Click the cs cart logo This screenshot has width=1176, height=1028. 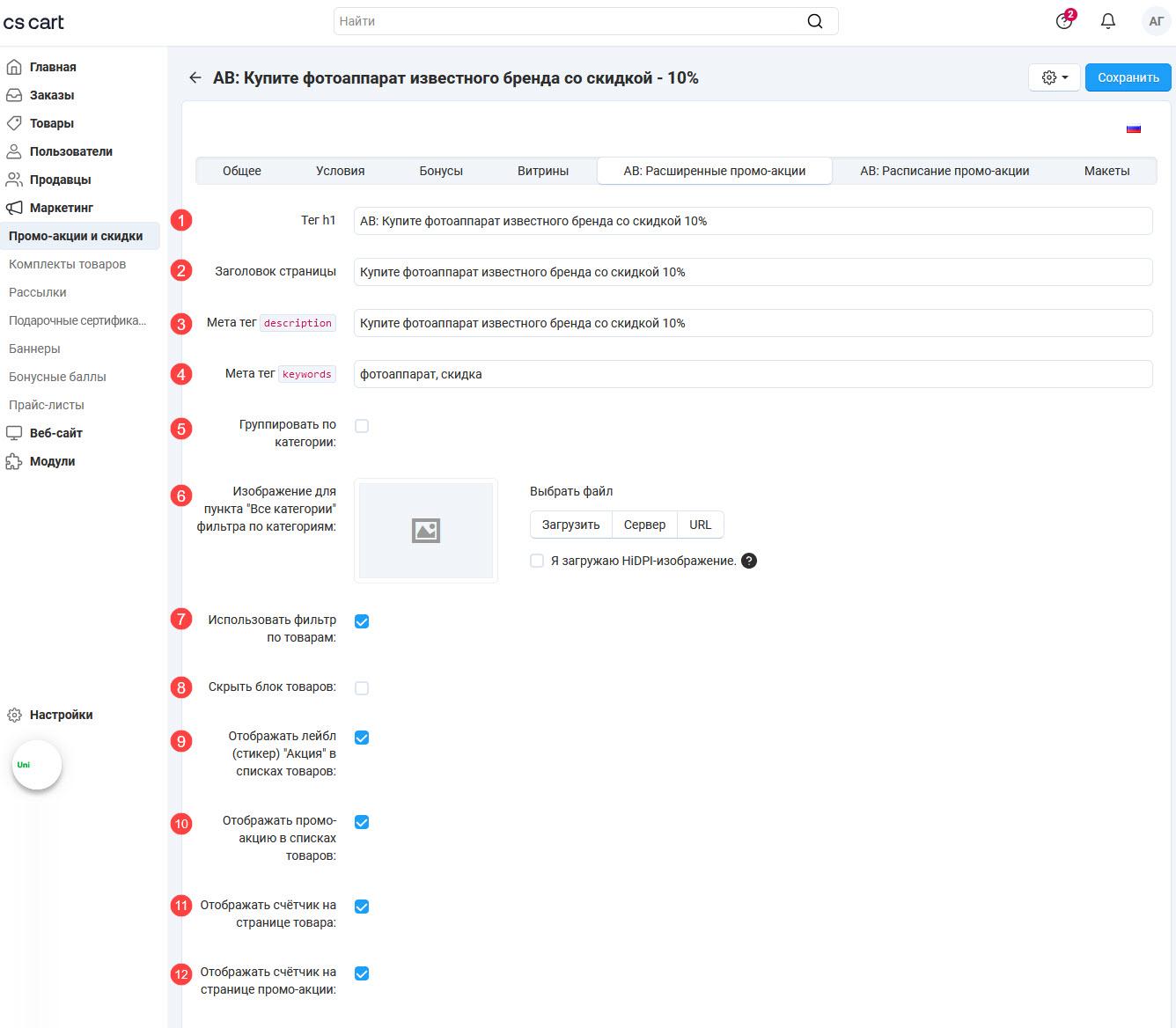[x=34, y=22]
